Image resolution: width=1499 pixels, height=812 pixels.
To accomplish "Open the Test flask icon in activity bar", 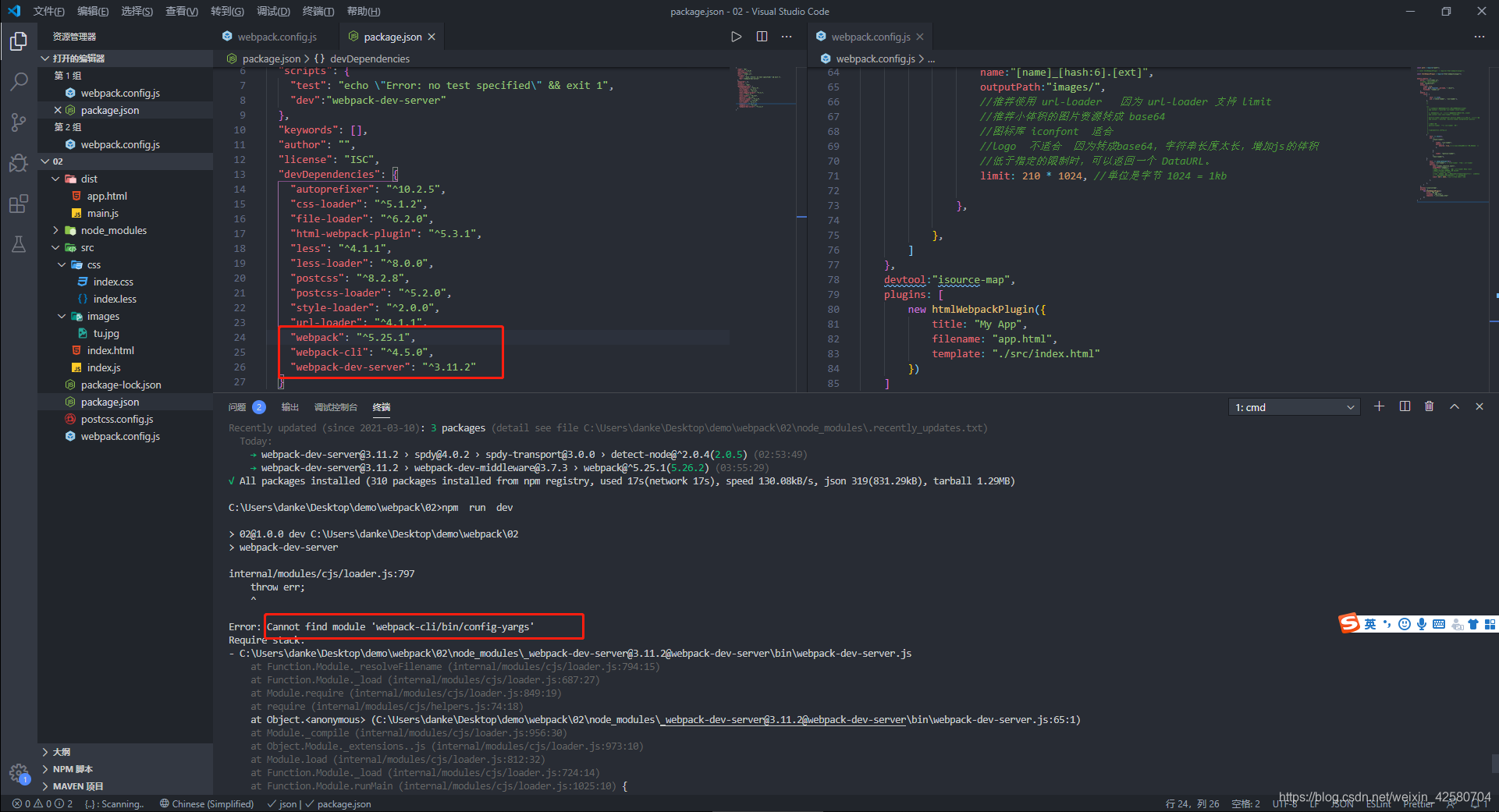I will pyautogui.click(x=19, y=244).
